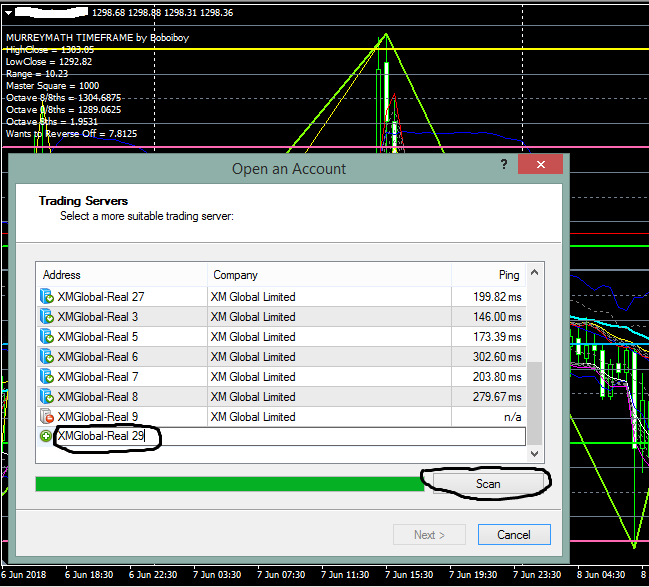Click the disabled Next button
The height and width of the screenshot is (587, 649).
point(429,534)
